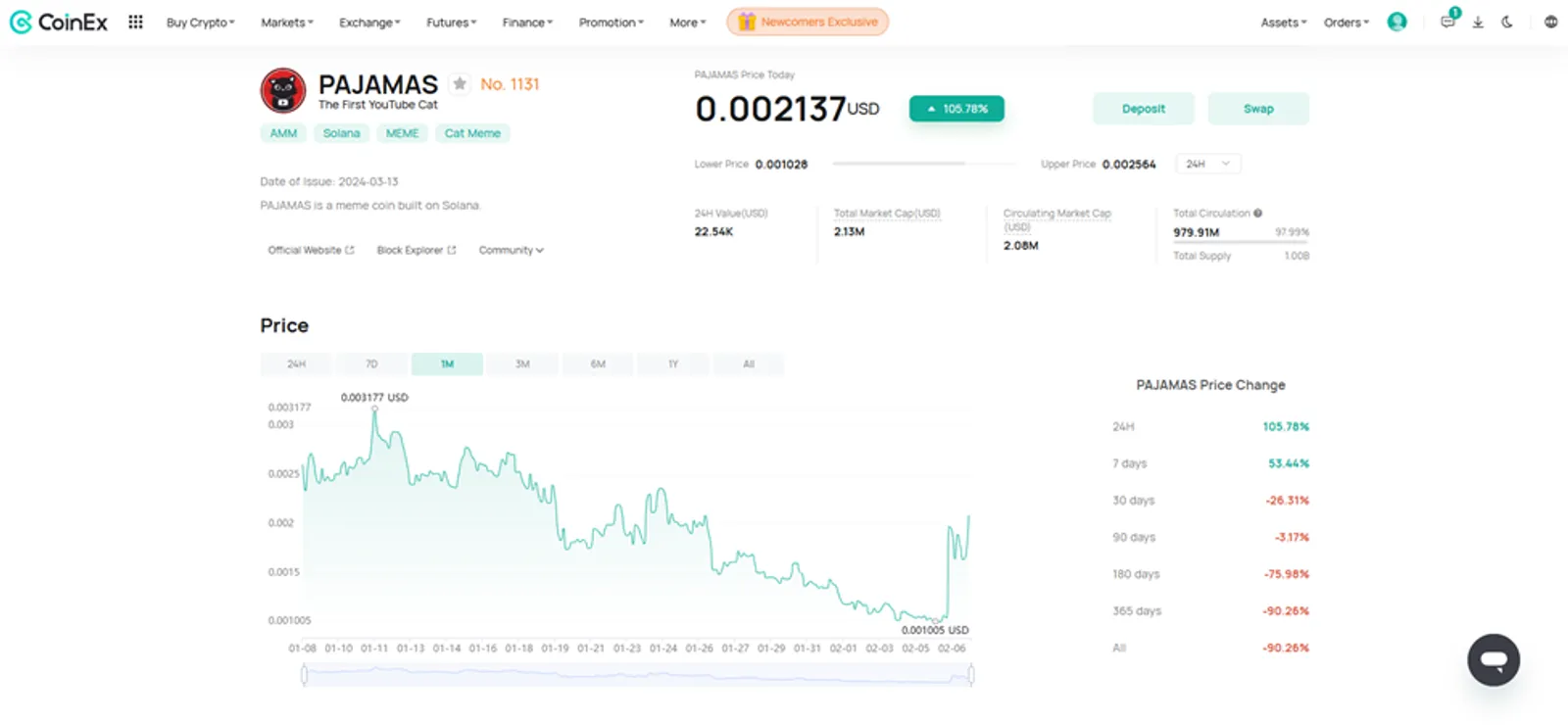
Task: Click the Cat Meme tag
Action: pyautogui.click(x=472, y=133)
